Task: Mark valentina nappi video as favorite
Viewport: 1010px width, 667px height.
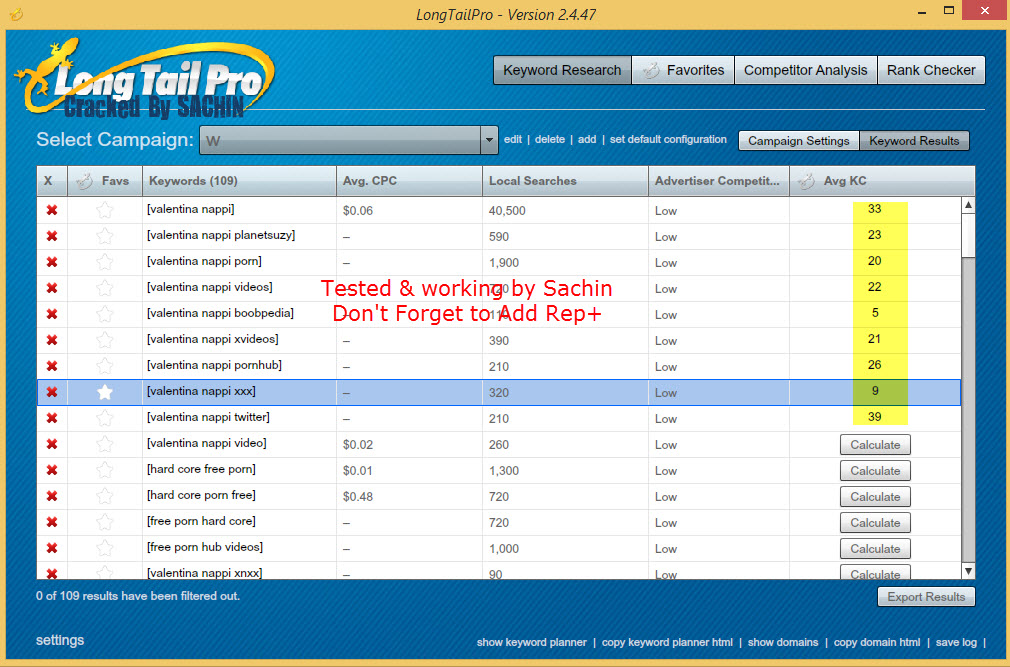Action: click(x=105, y=444)
